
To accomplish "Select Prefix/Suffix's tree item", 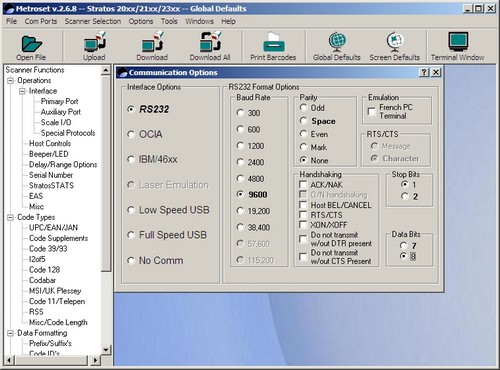I will click(x=50, y=343).
